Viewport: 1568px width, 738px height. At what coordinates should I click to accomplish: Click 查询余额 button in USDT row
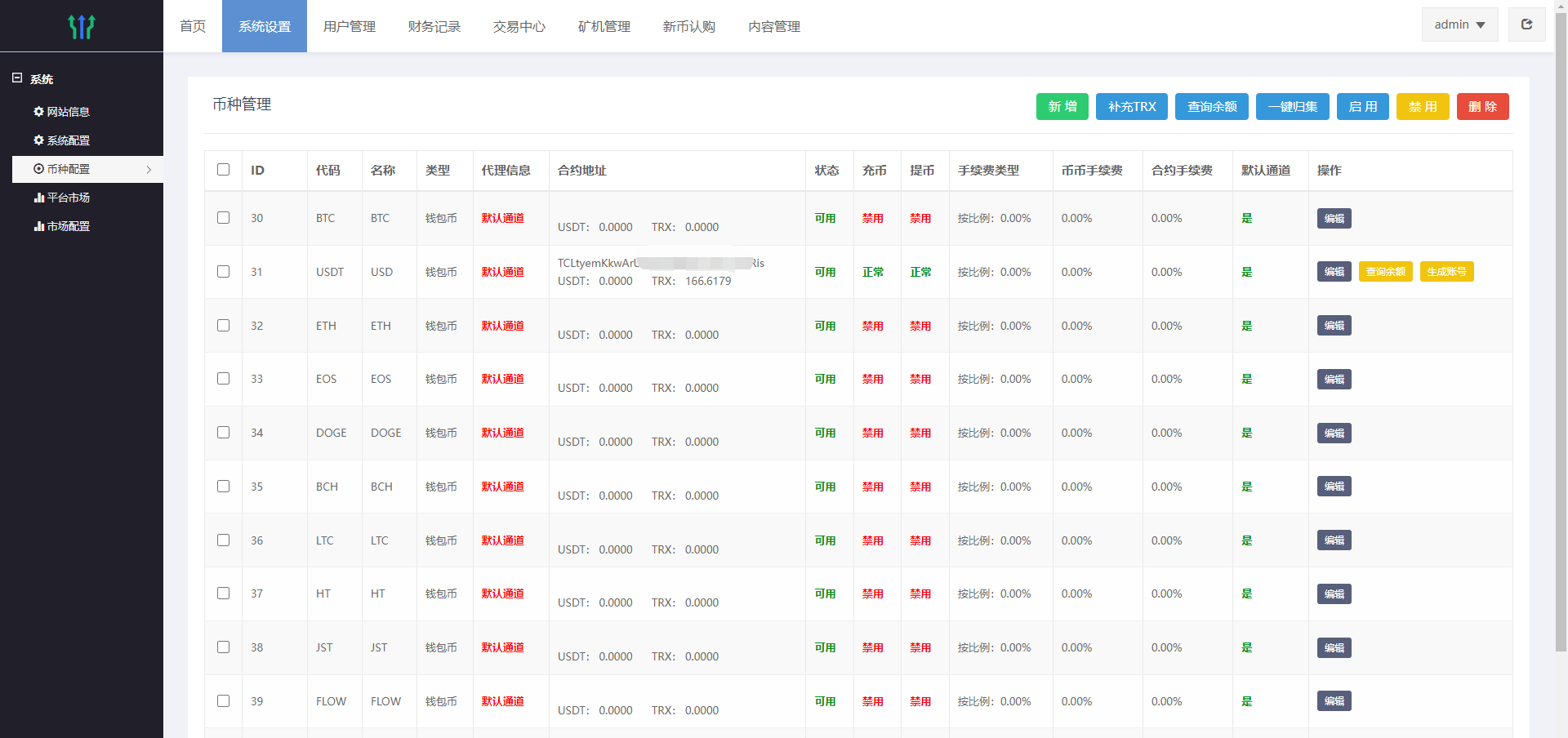1385,272
